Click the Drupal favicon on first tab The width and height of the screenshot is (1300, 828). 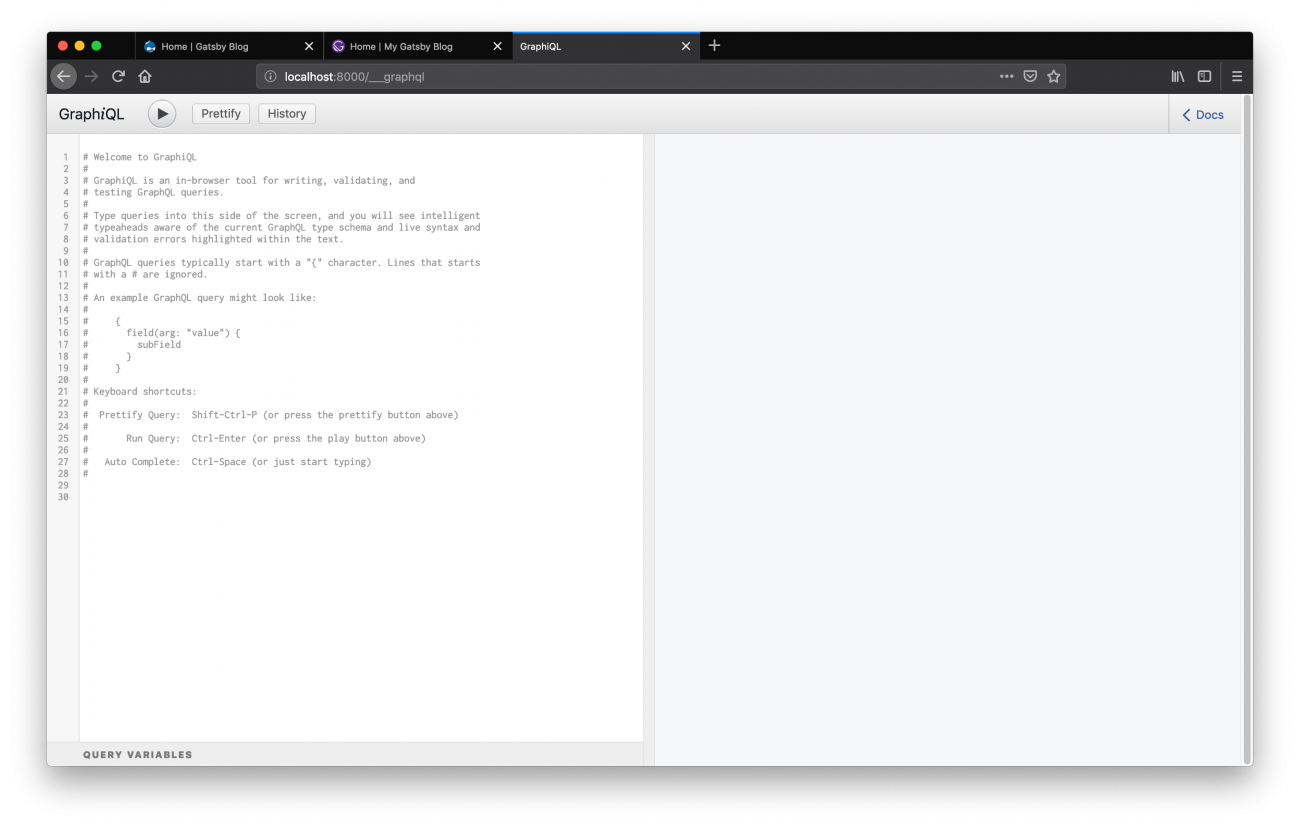(x=150, y=46)
